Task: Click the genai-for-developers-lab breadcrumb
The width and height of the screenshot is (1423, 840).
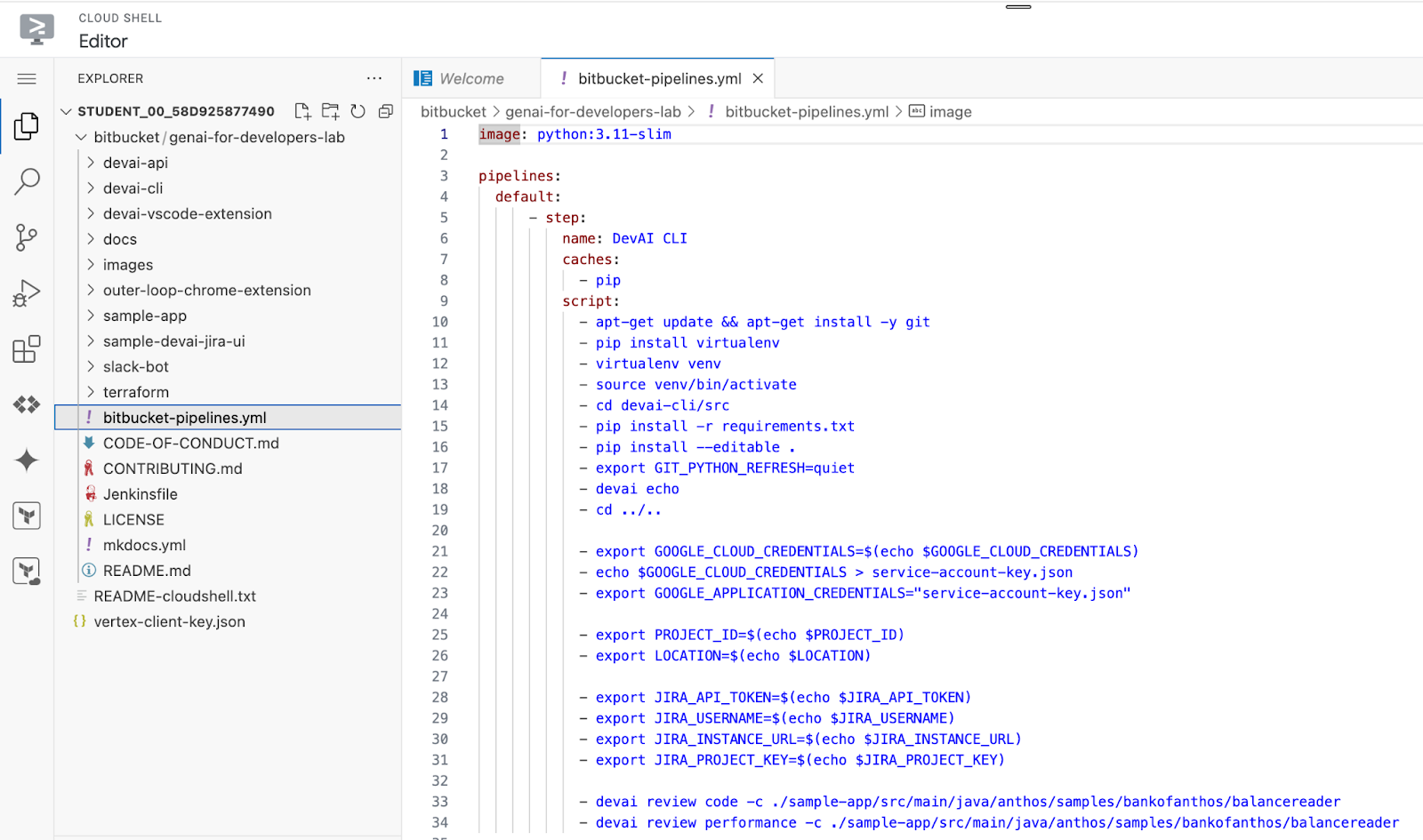Action: [x=593, y=112]
